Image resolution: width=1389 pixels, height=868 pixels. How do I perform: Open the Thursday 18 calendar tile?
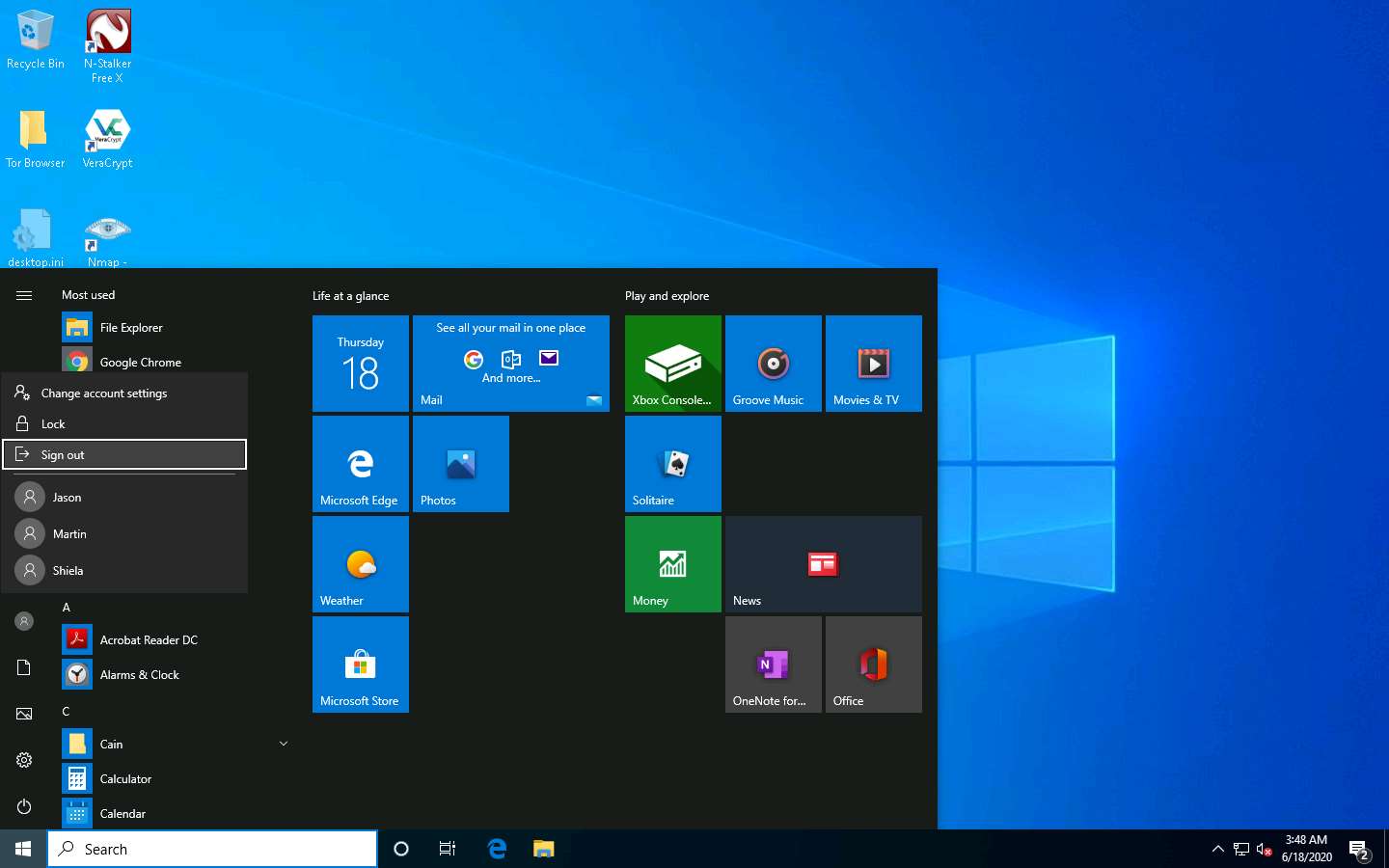pyautogui.click(x=361, y=364)
